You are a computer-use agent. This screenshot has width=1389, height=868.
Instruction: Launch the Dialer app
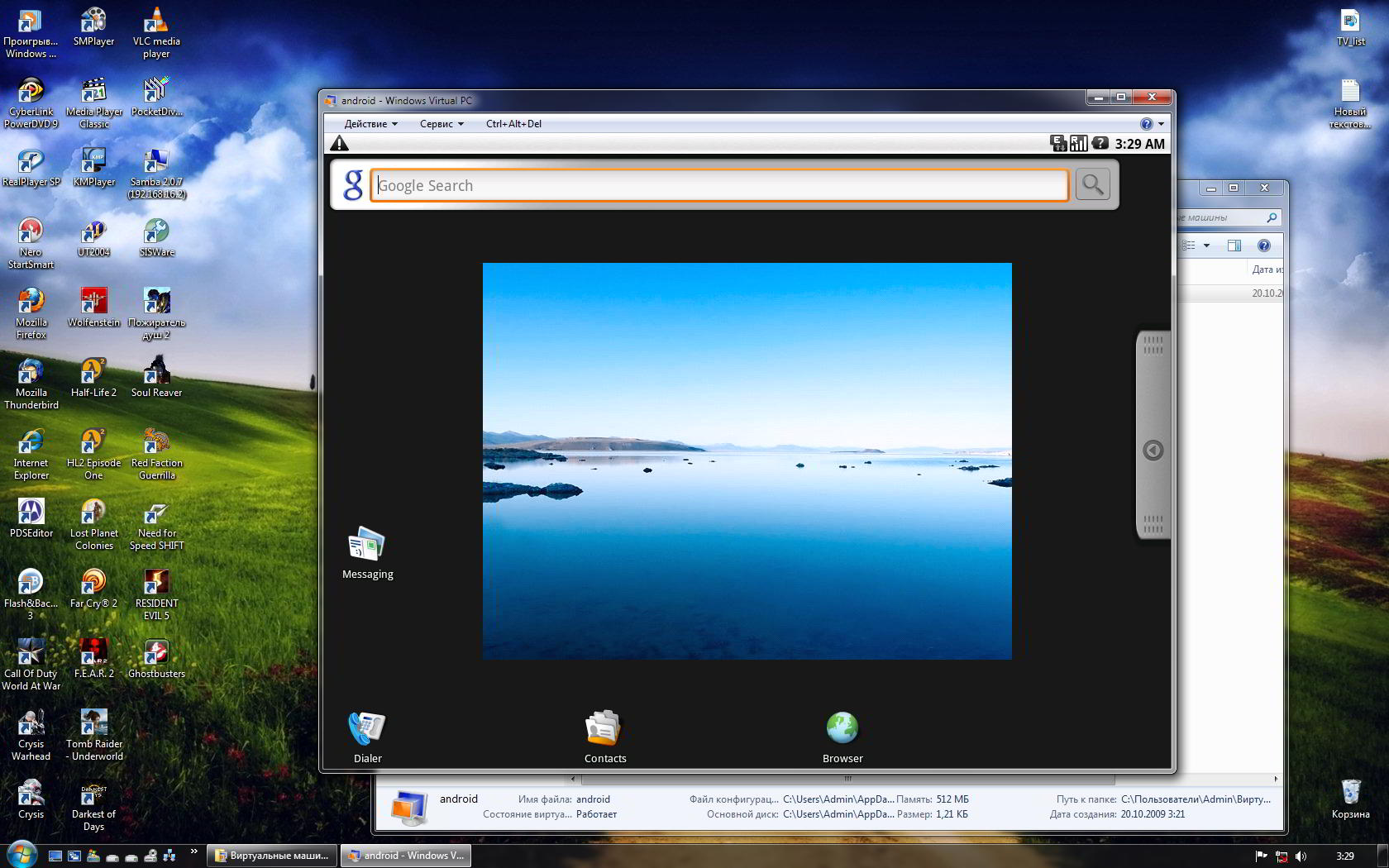(x=367, y=737)
